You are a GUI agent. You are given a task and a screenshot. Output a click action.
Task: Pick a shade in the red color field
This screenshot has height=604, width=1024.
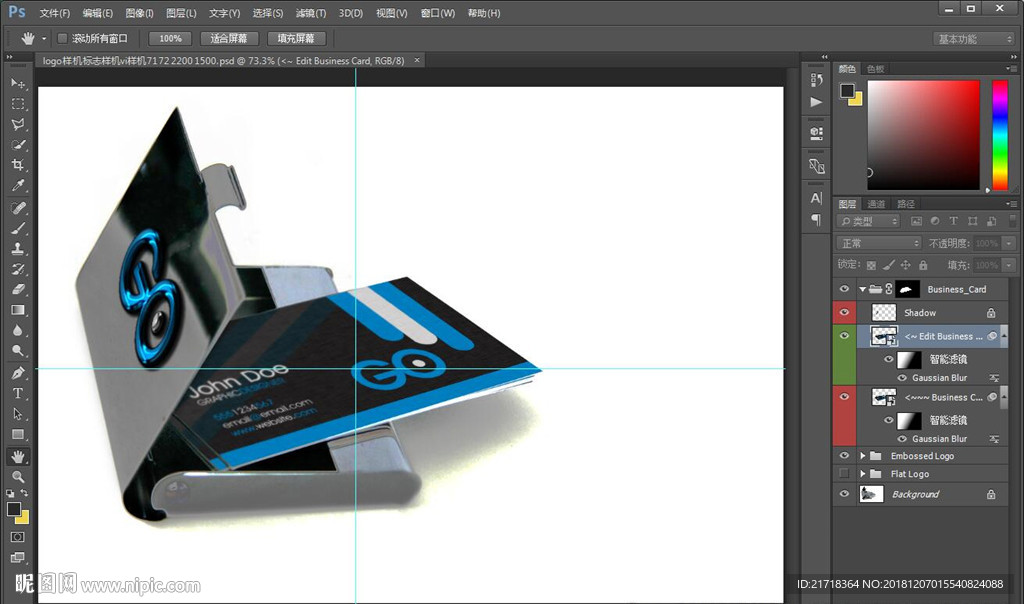pos(923,135)
